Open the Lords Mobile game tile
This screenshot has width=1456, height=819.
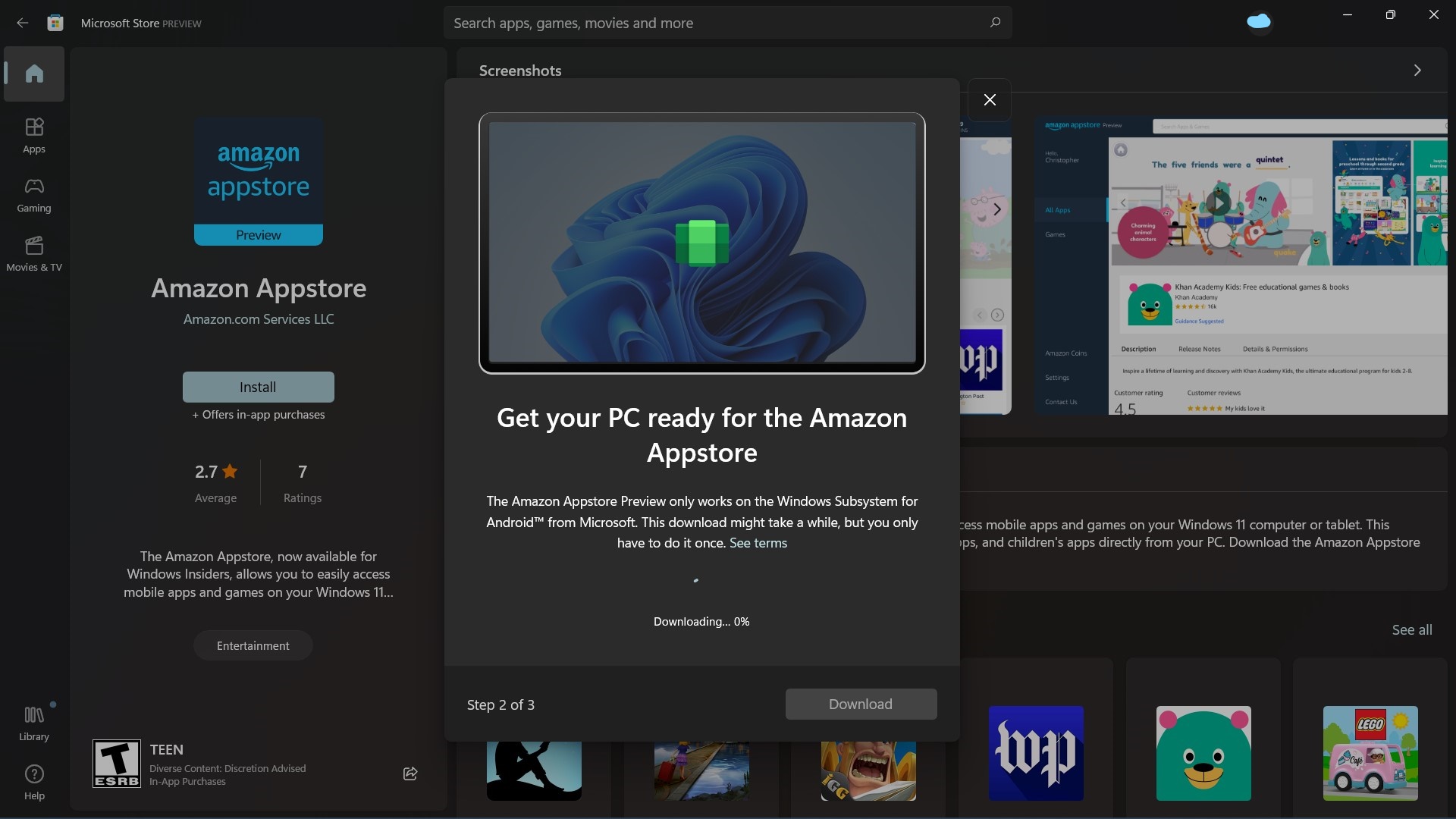[868, 770]
